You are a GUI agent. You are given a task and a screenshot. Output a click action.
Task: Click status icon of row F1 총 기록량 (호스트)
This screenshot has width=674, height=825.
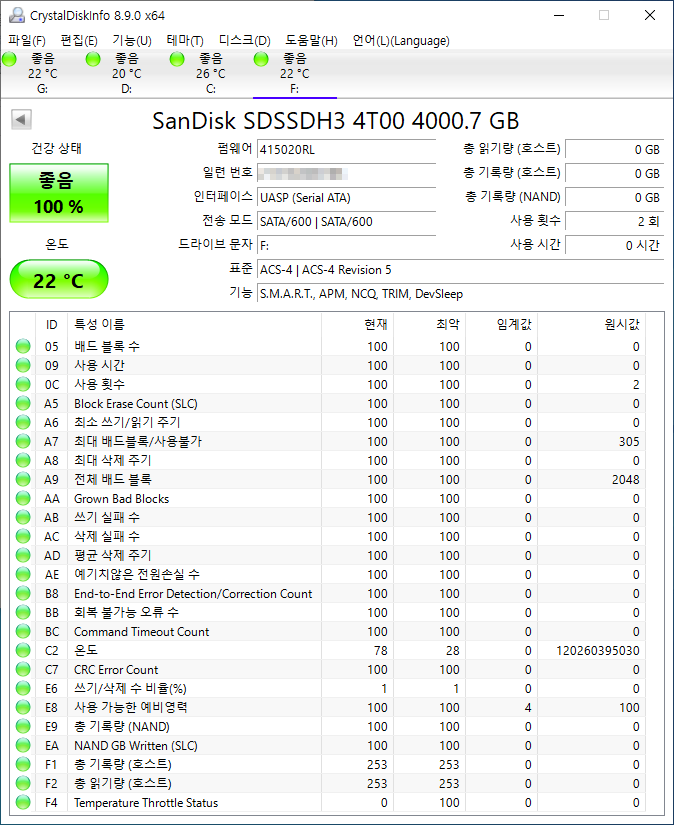[x=23, y=764]
